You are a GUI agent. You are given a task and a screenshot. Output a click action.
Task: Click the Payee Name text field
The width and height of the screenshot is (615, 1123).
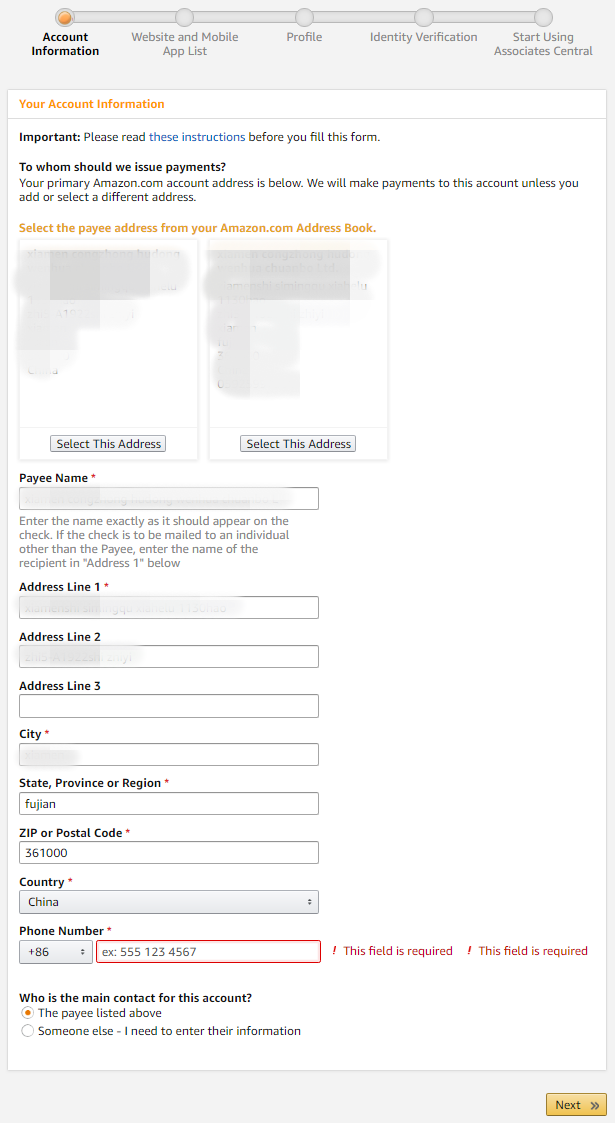(169, 498)
